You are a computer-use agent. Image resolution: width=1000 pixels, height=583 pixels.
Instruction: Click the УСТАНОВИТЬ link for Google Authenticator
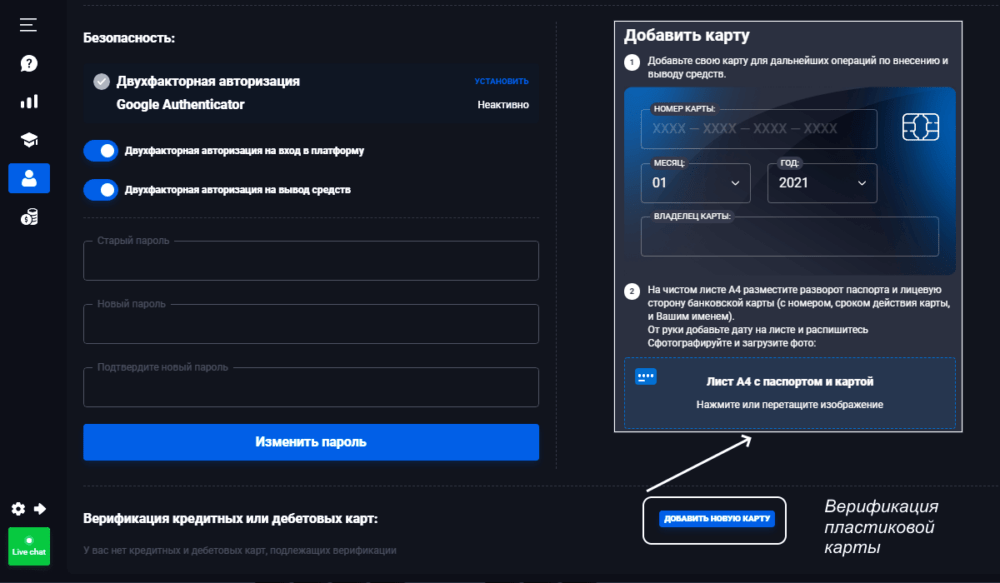coord(501,81)
